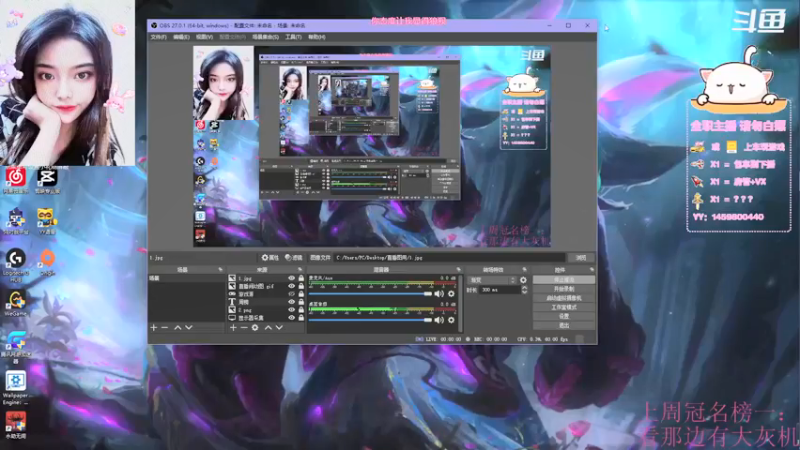This screenshot has width=800, height=450.
Task: Switch on 工作室模式 studio mode button
Action: 564,308
